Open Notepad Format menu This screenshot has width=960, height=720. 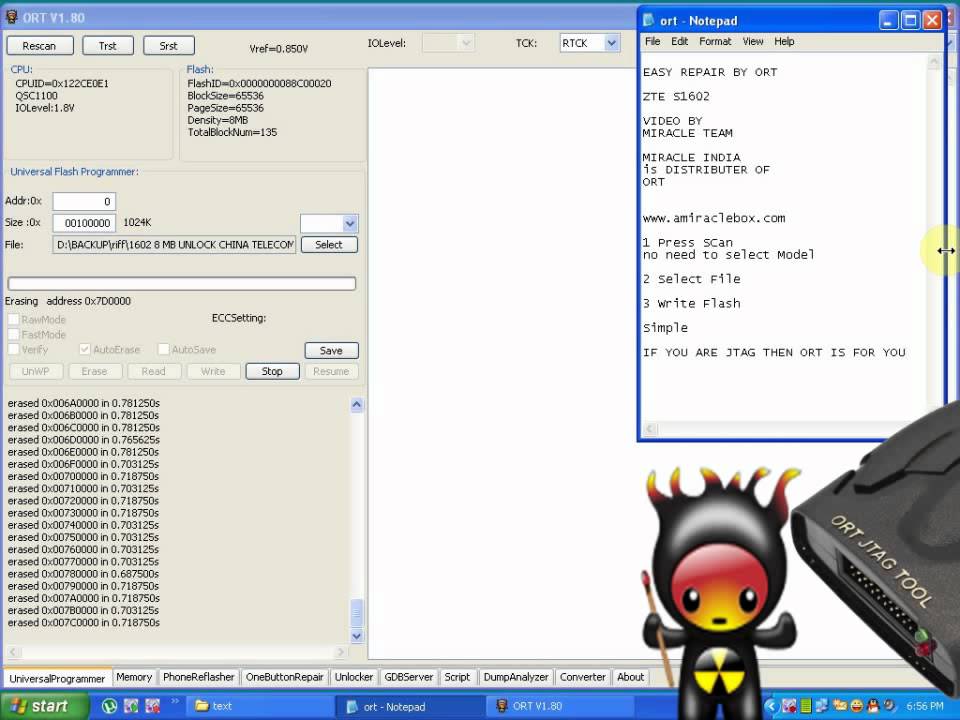tap(715, 41)
